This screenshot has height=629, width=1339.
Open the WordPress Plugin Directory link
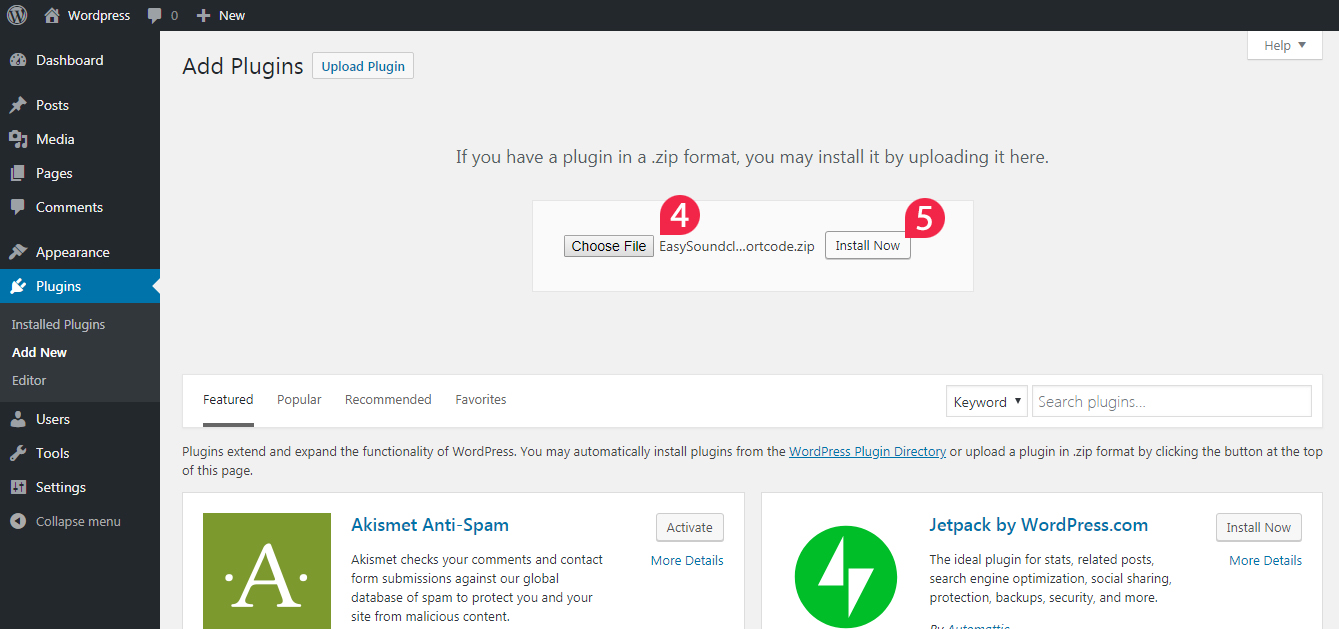(x=867, y=451)
